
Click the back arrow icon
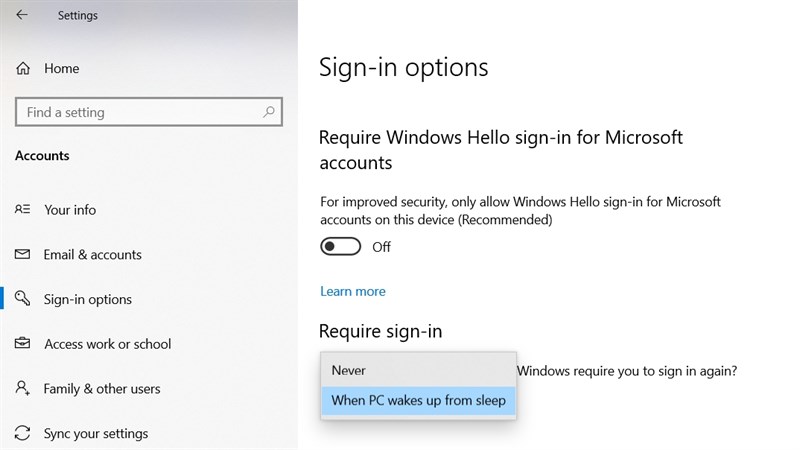(x=22, y=15)
